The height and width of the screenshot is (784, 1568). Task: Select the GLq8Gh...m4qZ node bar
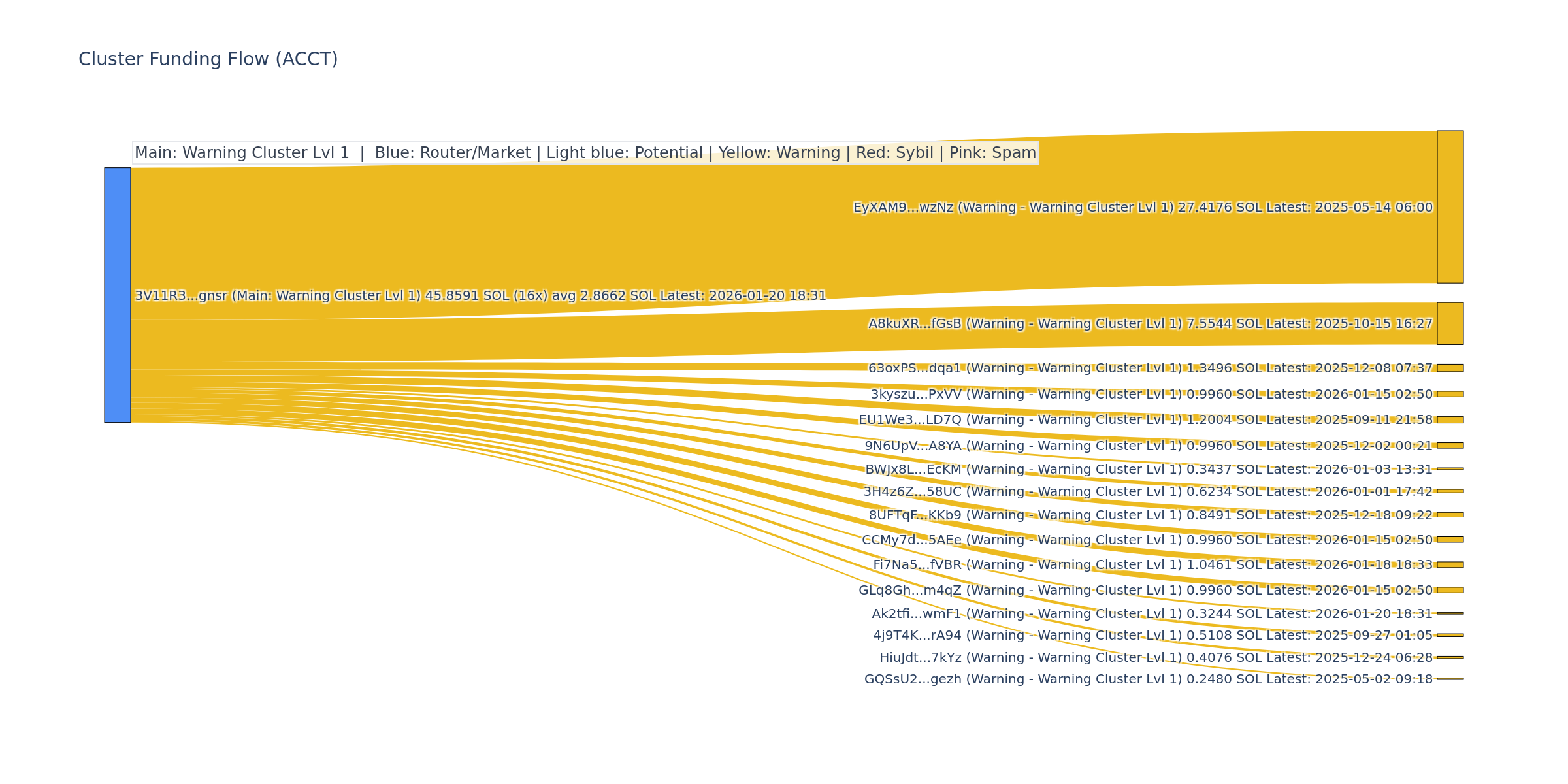(1450, 590)
